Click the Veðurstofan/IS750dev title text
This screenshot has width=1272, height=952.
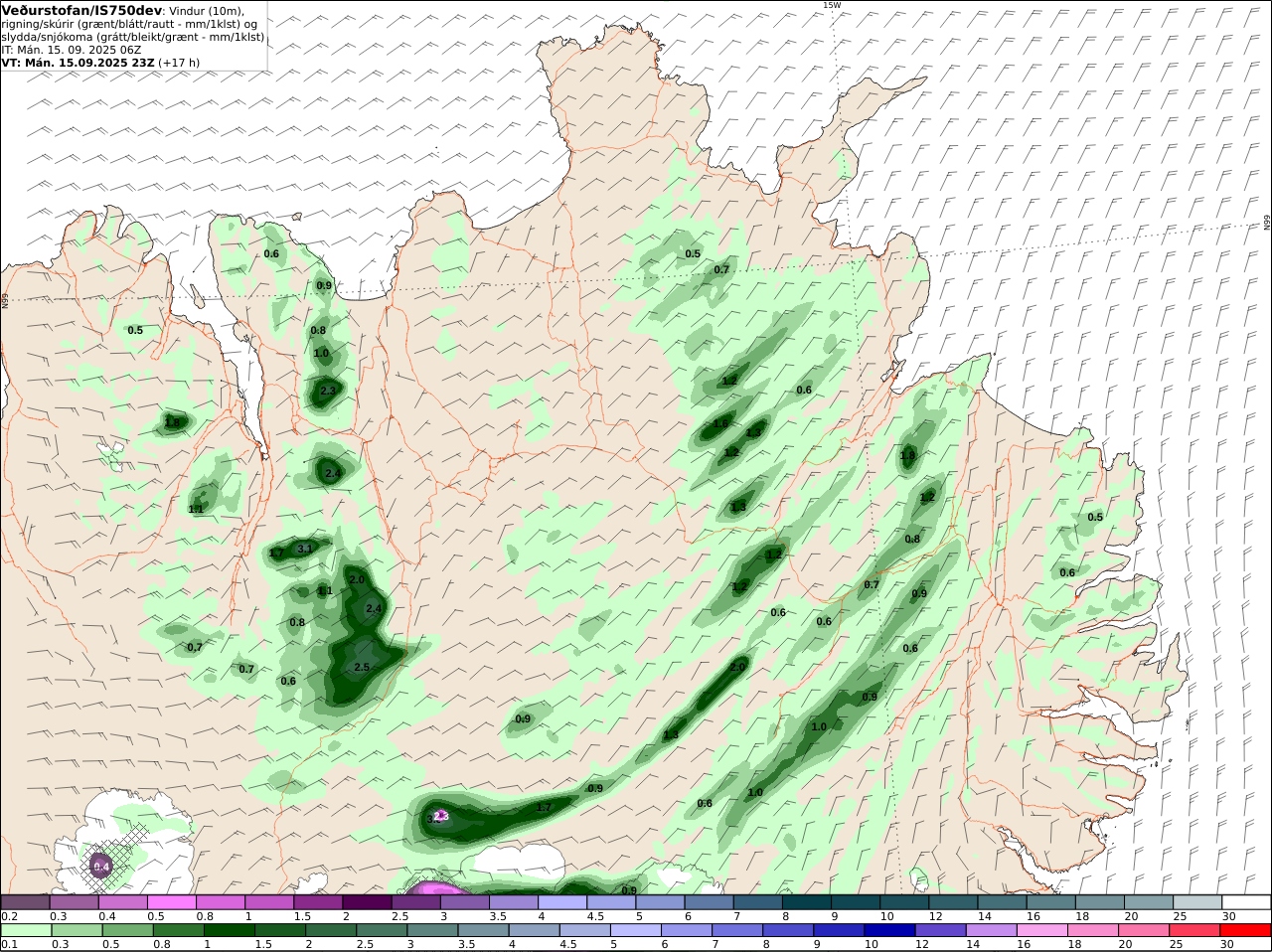tap(81, 10)
